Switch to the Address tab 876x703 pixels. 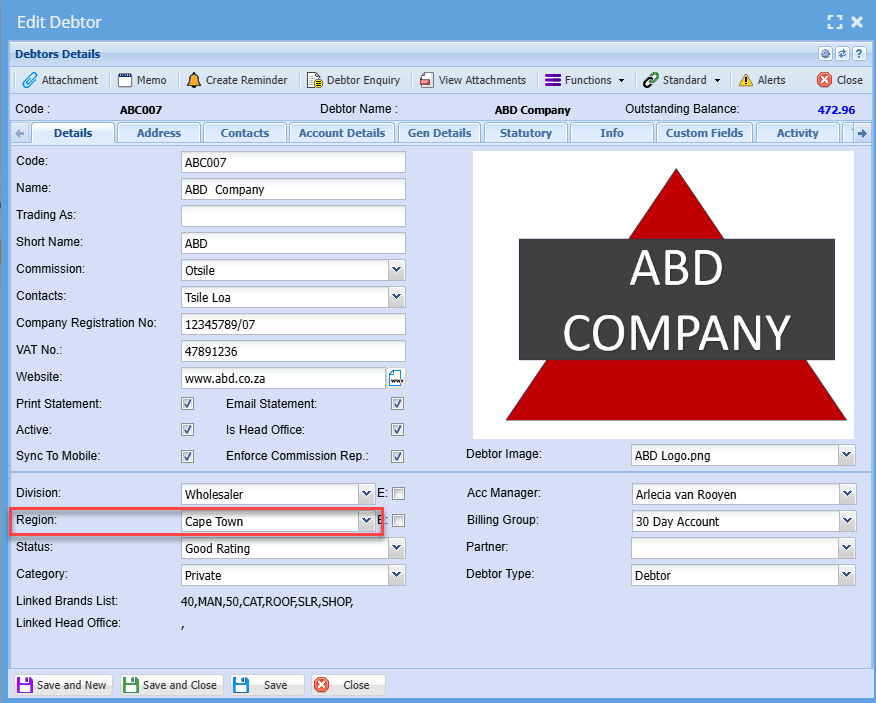tap(159, 133)
